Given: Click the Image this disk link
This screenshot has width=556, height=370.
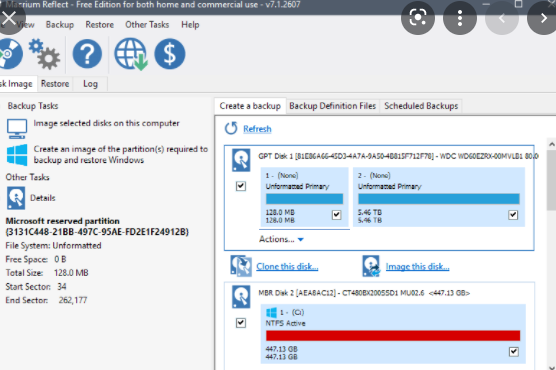Looking at the screenshot, I should click(x=417, y=266).
